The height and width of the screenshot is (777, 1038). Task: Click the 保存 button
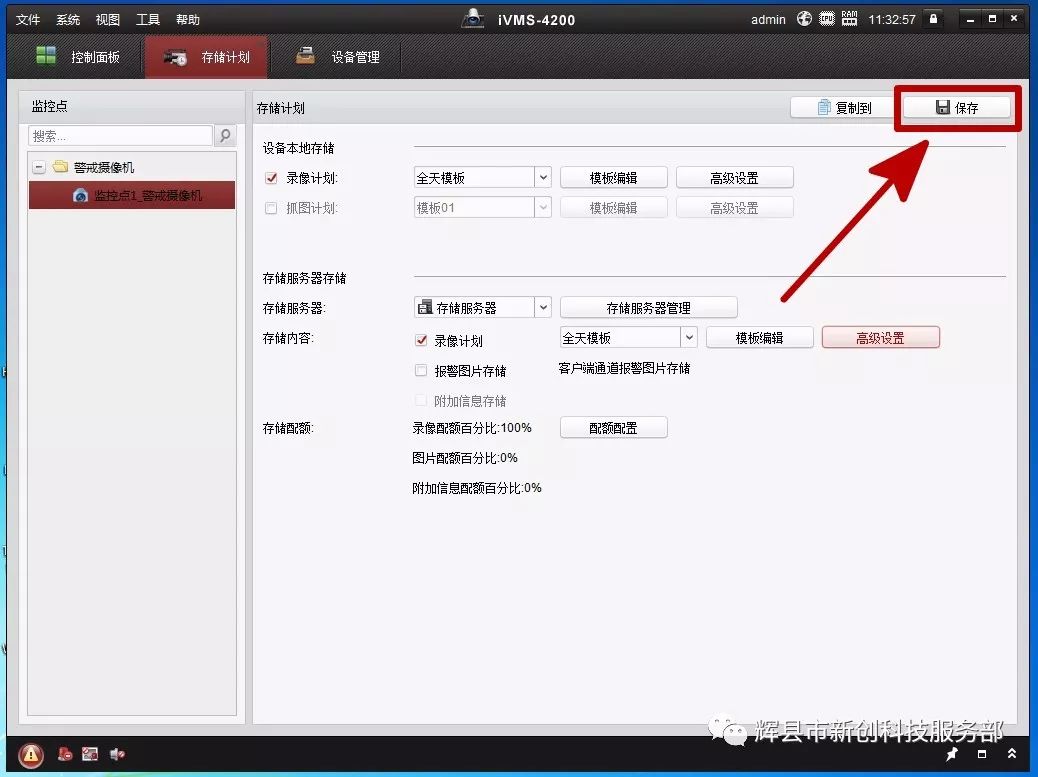click(x=957, y=108)
